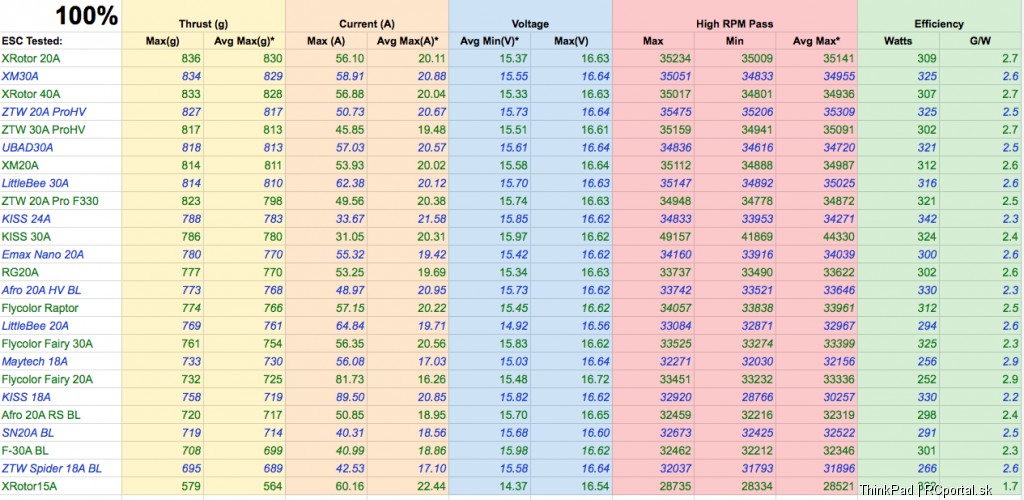Click the High RPM Pass header
Image resolution: width=1024 pixels, height=500 pixels.
(x=734, y=24)
